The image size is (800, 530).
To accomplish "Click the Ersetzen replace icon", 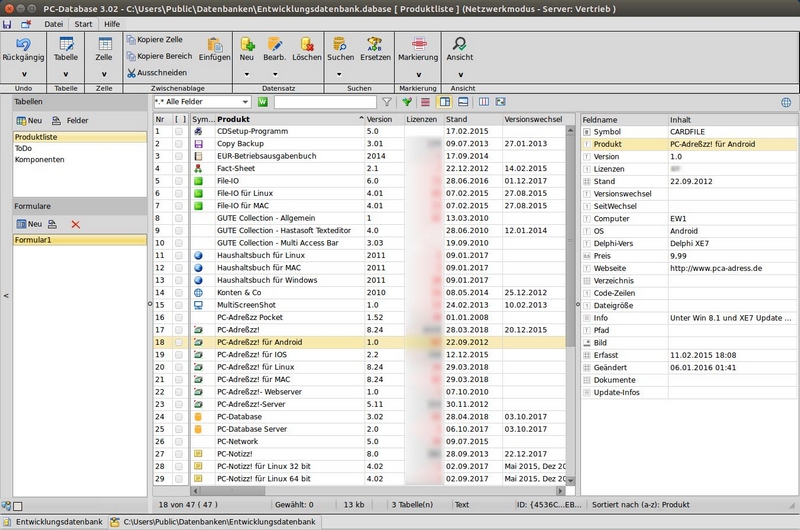I will coord(375,44).
